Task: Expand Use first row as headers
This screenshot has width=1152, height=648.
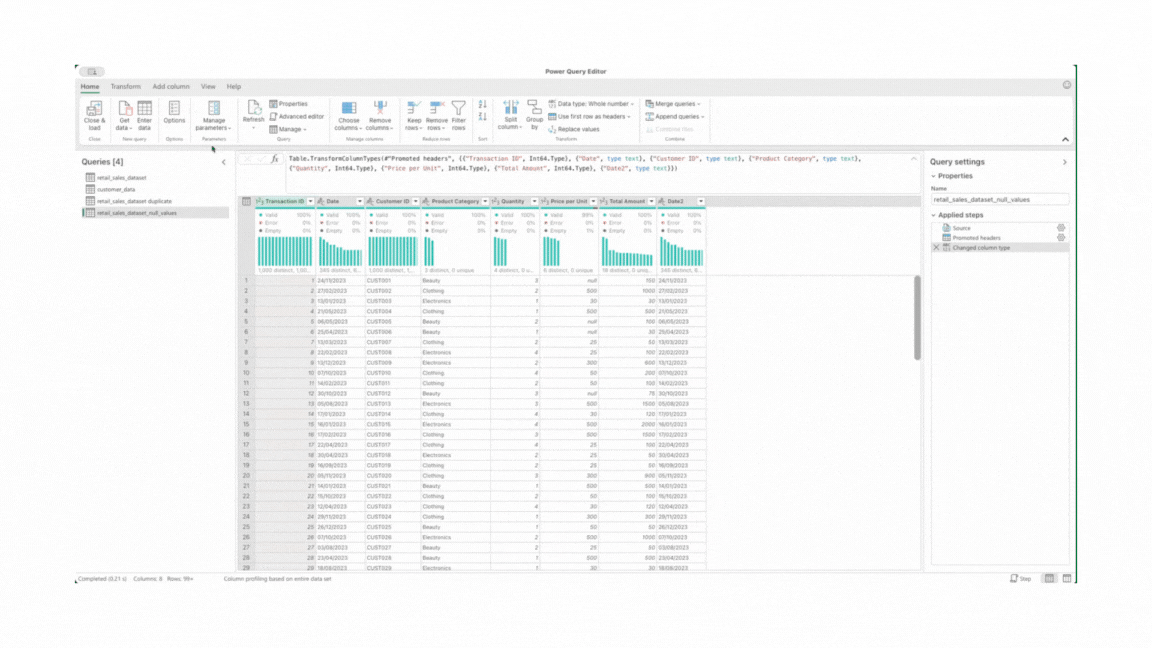Action: tap(590, 116)
